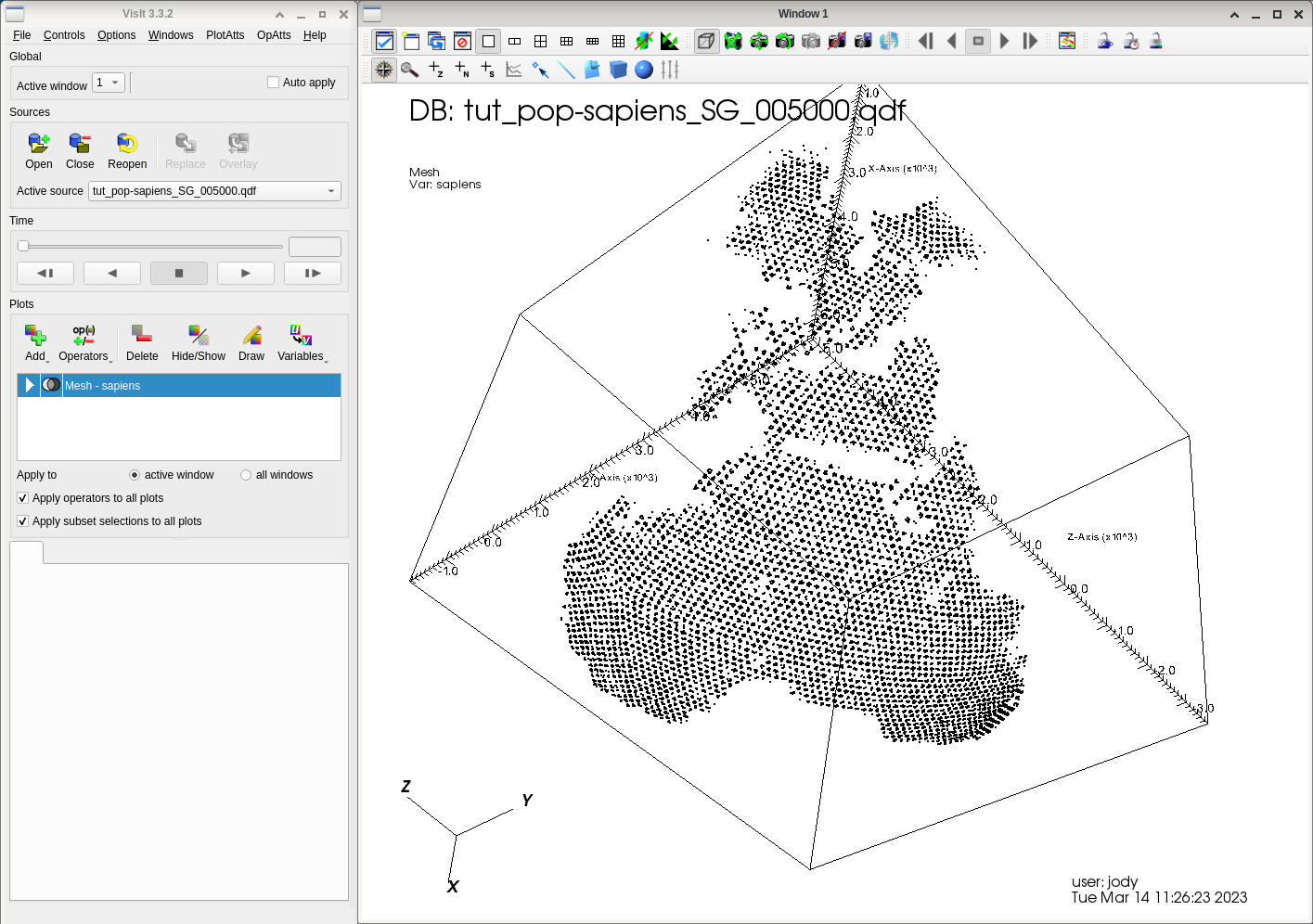The image size is (1313, 924).
Task: Click the Variables icon
Action: point(301,335)
